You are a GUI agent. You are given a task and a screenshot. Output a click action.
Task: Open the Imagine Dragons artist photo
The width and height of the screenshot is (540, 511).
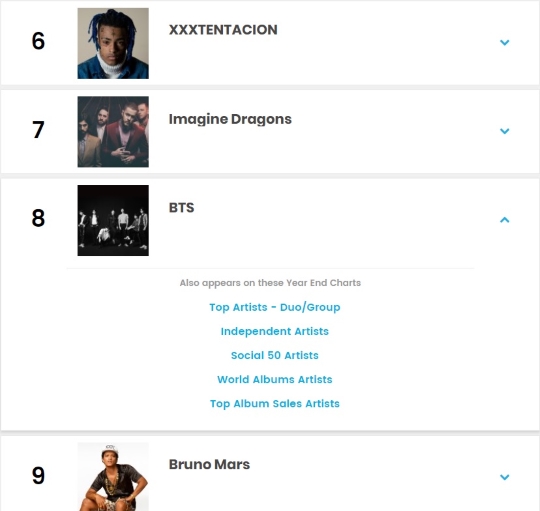tap(113, 132)
